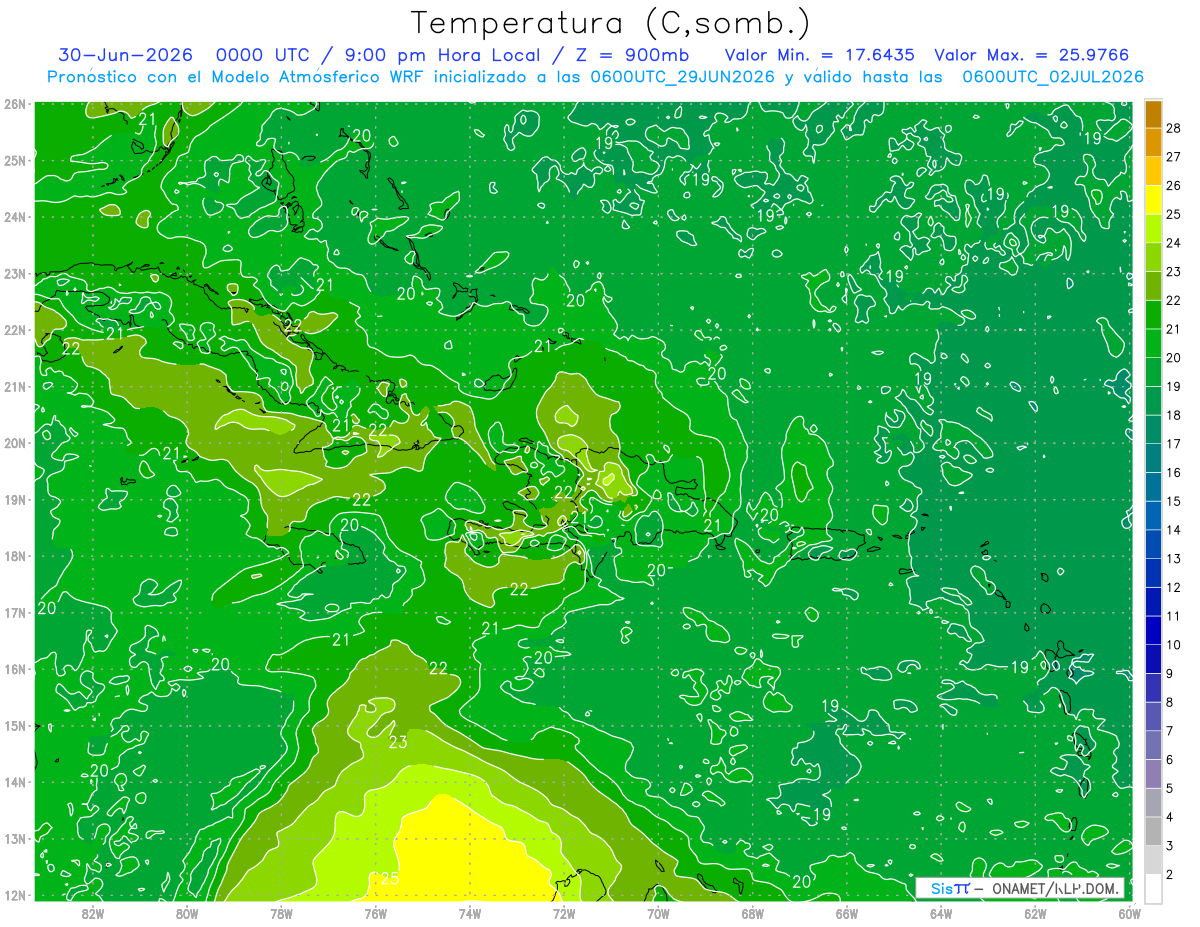1200x927 pixels.
Task: Click the latitude axis label "22N"
Action: 15,330
